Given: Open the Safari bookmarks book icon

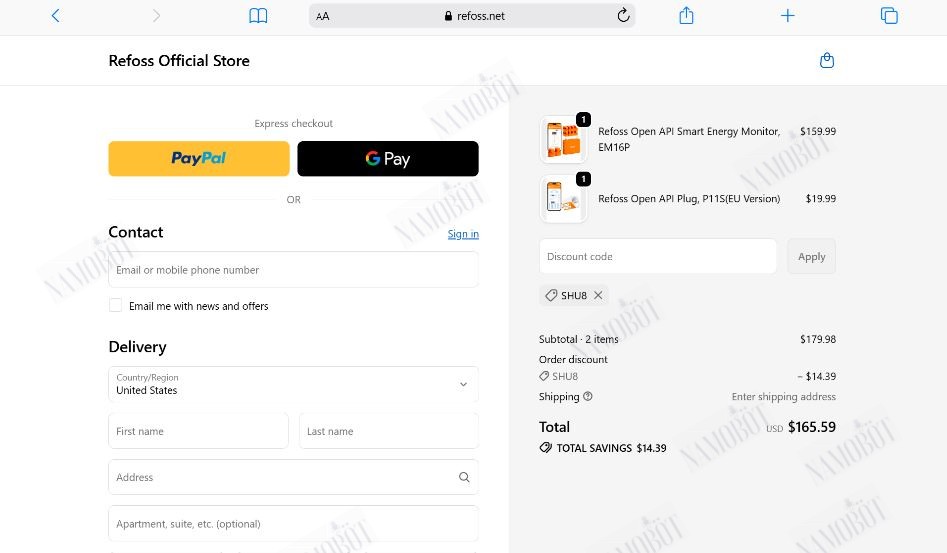Looking at the screenshot, I should pos(258,16).
